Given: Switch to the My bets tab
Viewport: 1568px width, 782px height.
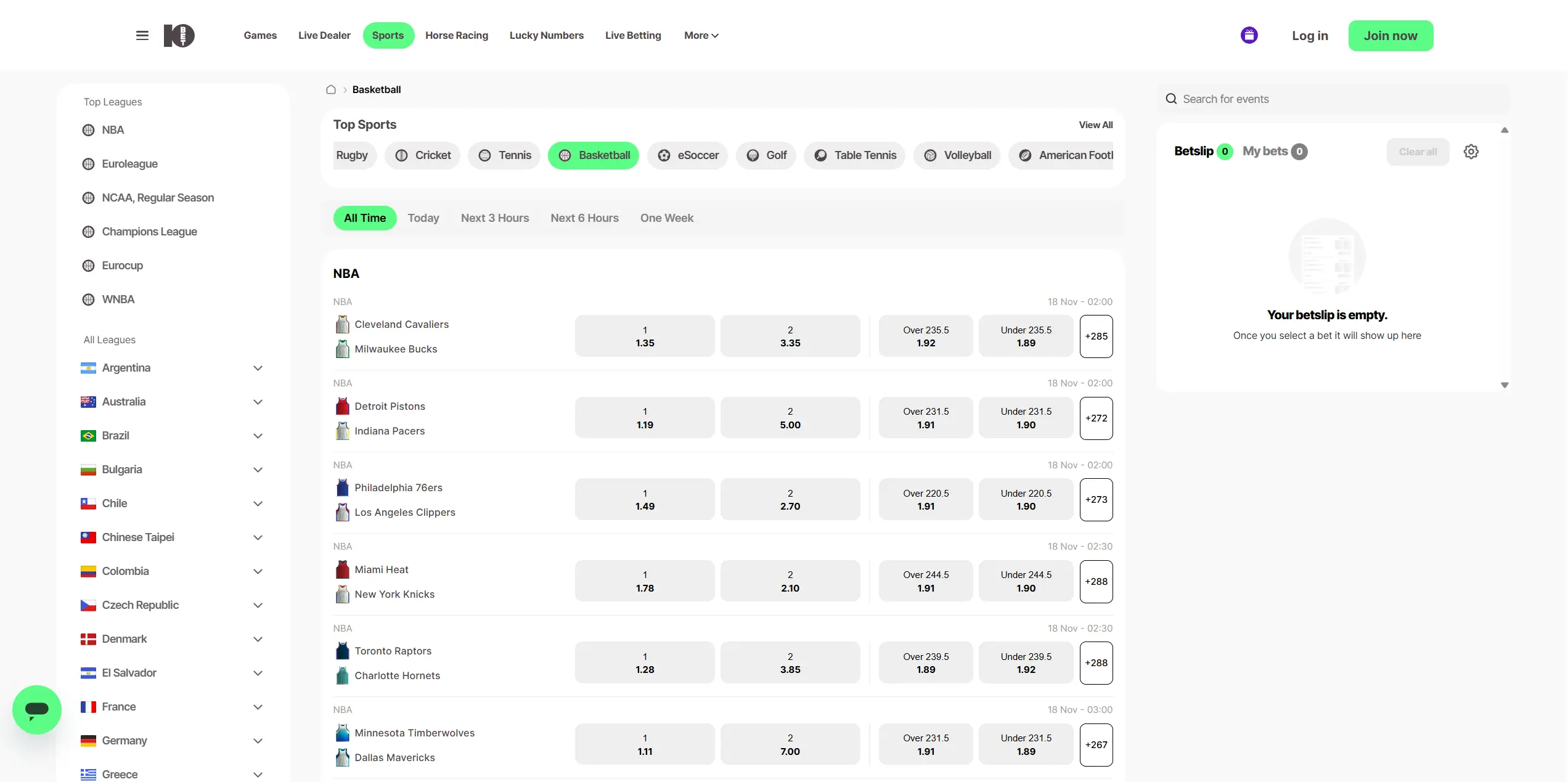Looking at the screenshot, I should 1266,151.
